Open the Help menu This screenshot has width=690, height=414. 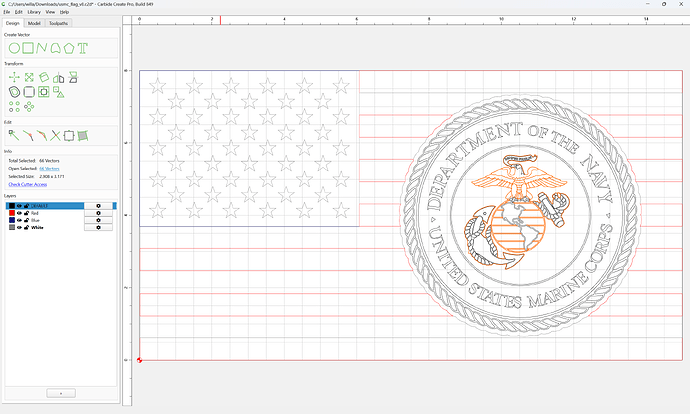64,12
